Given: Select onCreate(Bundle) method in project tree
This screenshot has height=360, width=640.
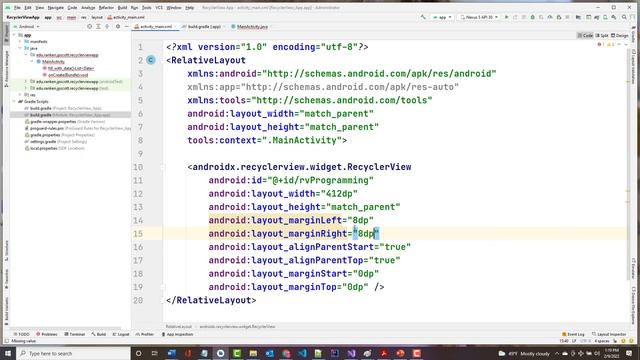Looking at the screenshot, I should tap(68, 75).
